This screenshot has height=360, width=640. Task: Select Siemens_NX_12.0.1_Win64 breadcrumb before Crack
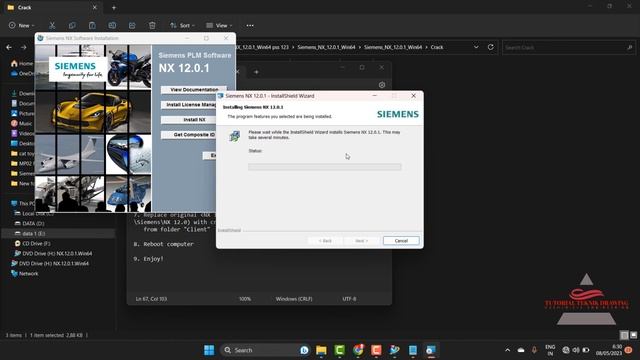point(393,47)
